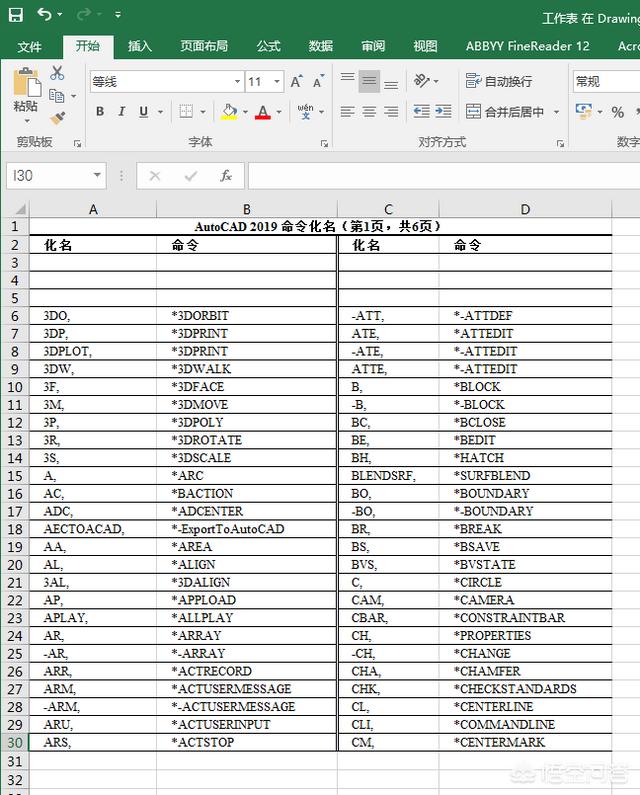Expand the 粘贴 paste options arrow

(x=26, y=121)
